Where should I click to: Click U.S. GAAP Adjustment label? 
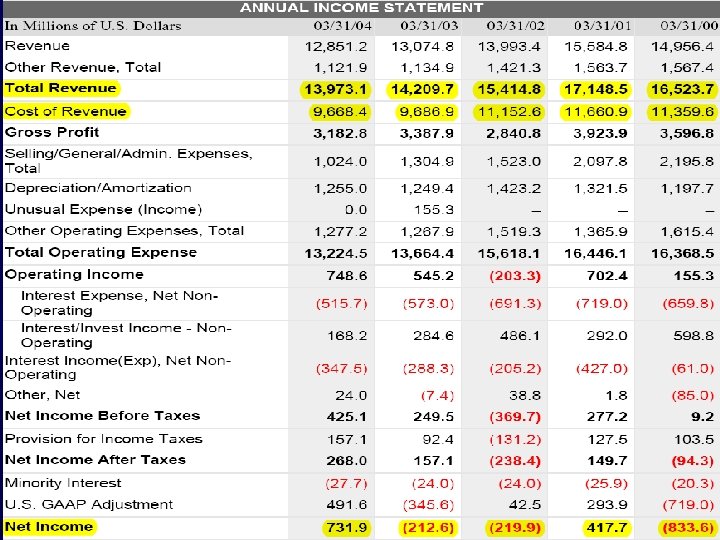tap(89, 505)
